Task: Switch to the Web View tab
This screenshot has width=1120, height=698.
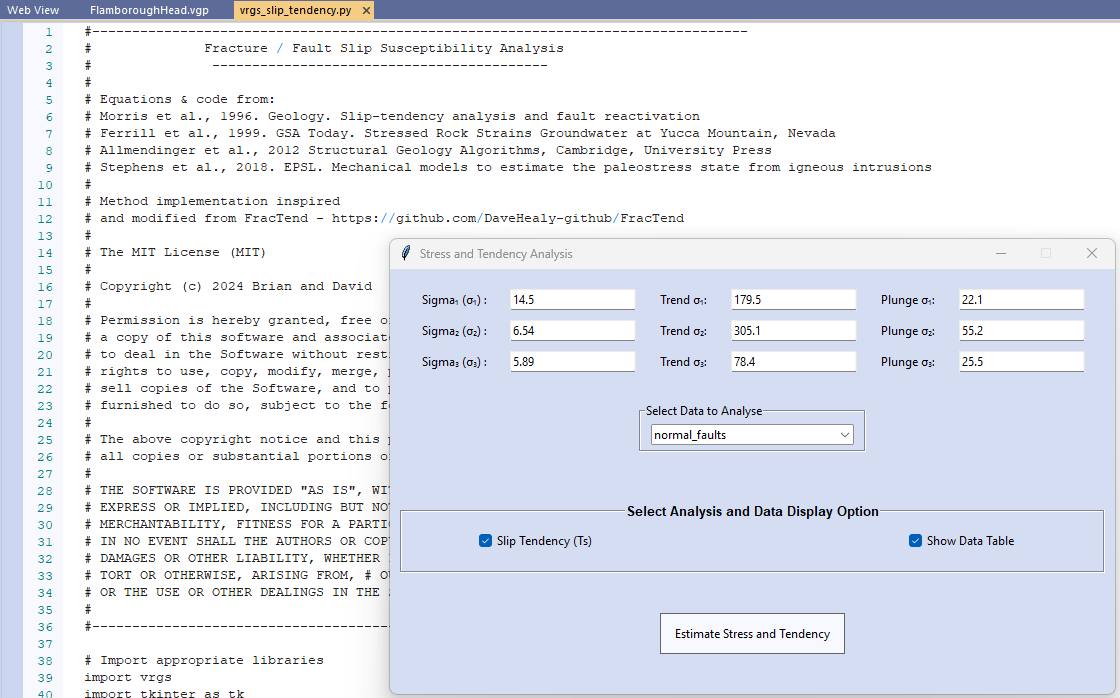Action: click(x=33, y=10)
